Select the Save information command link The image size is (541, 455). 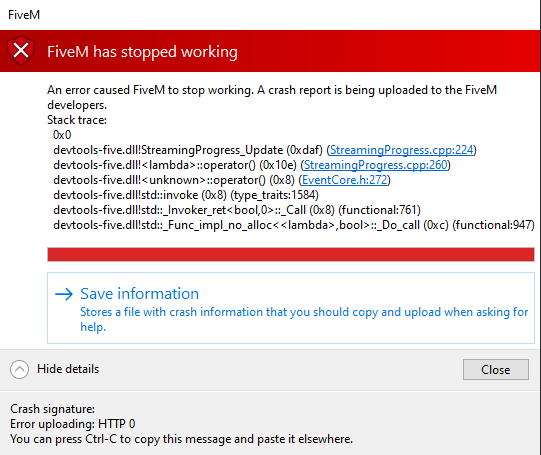coord(291,308)
